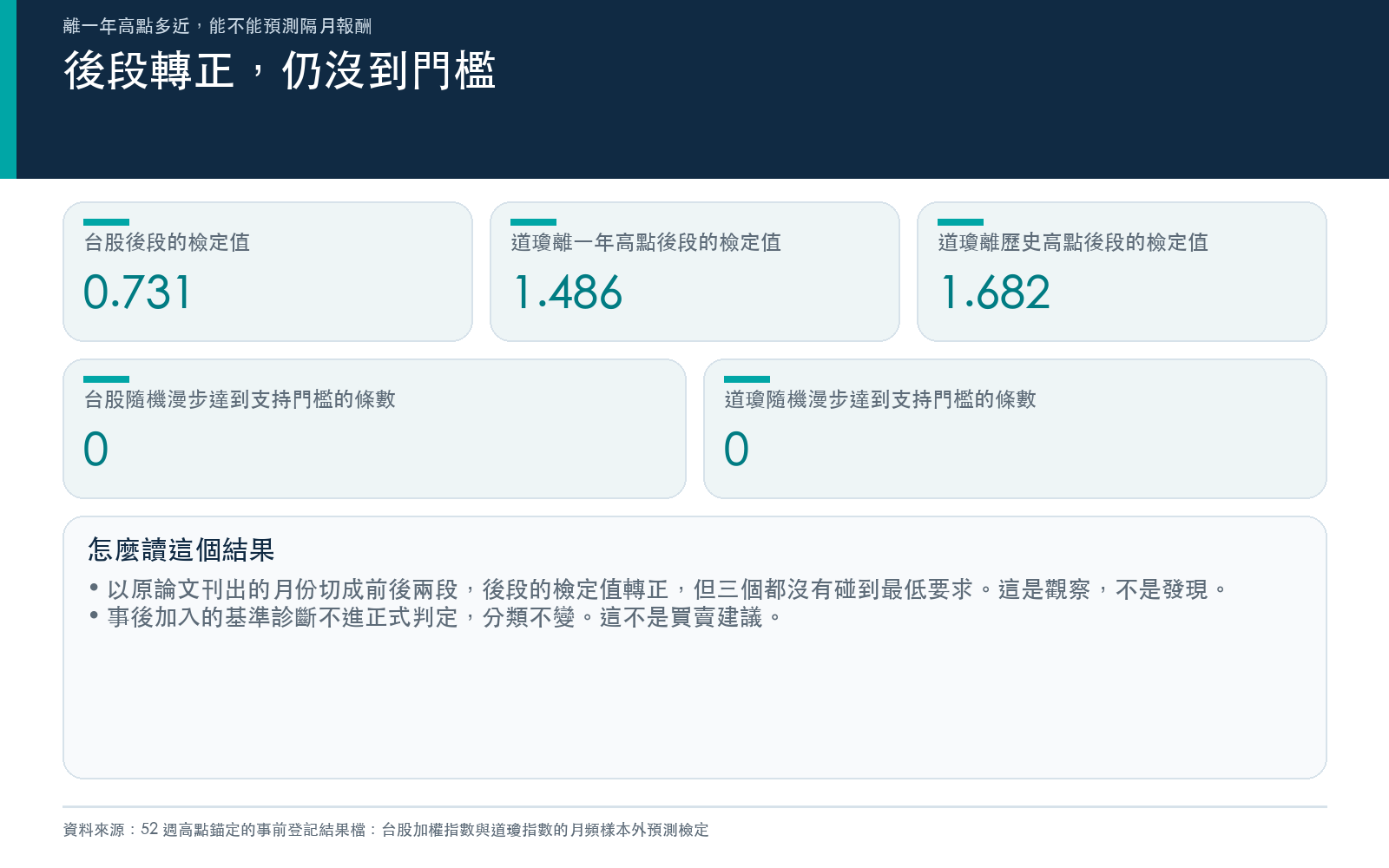Select the label '台股隨機漫步達到支持門檻的條數'
This screenshot has height=868, width=1389.
[240, 399]
